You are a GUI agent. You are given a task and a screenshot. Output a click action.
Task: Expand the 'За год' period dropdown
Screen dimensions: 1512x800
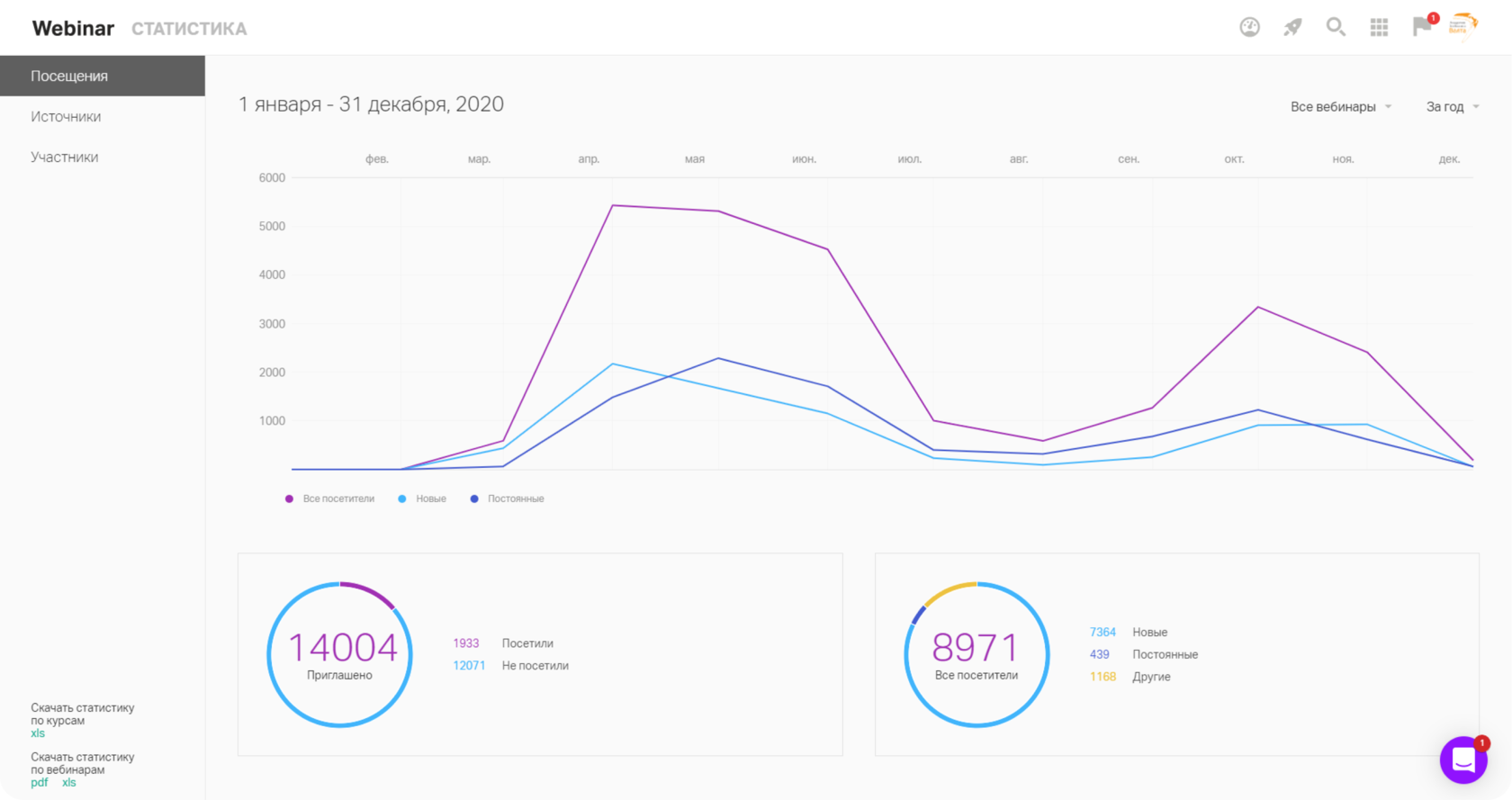1453,106
